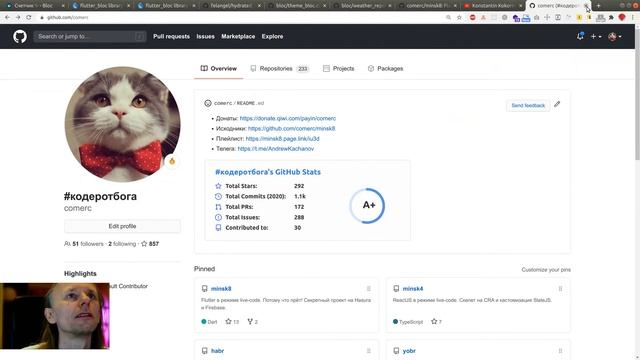The height and width of the screenshot is (360, 640).
Task: Click the Total Commits clock icon
Action: [218, 196]
